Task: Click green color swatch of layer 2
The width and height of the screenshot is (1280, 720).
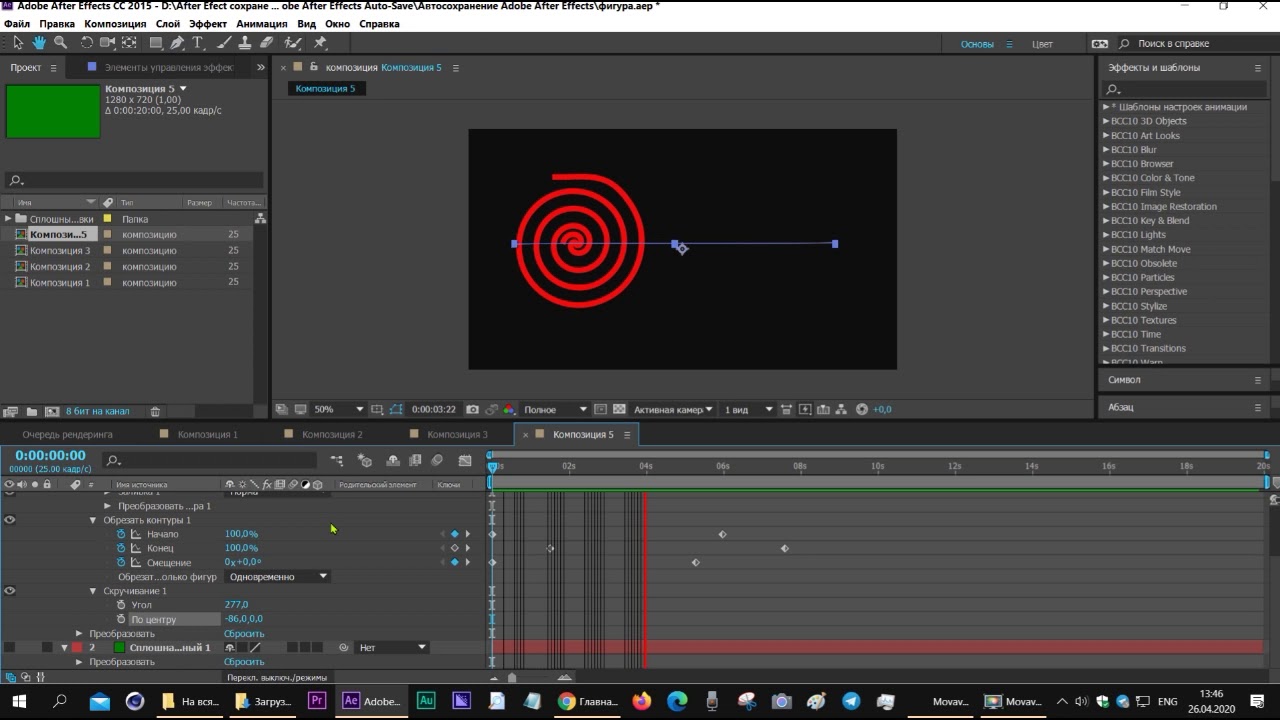Action: 119,648
